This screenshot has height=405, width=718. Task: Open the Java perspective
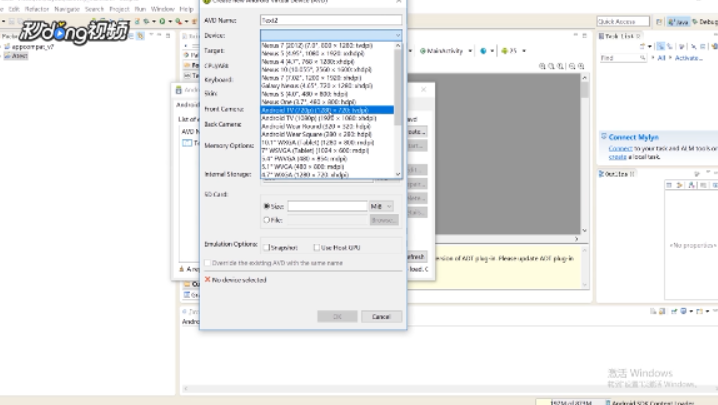coord(679,22)
